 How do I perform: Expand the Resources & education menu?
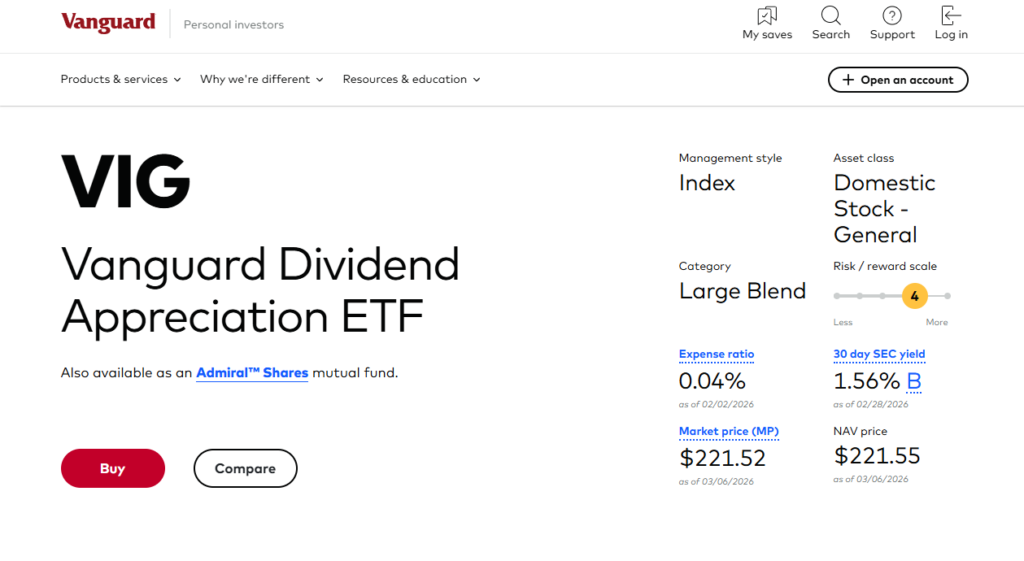(x=411, y=79)
